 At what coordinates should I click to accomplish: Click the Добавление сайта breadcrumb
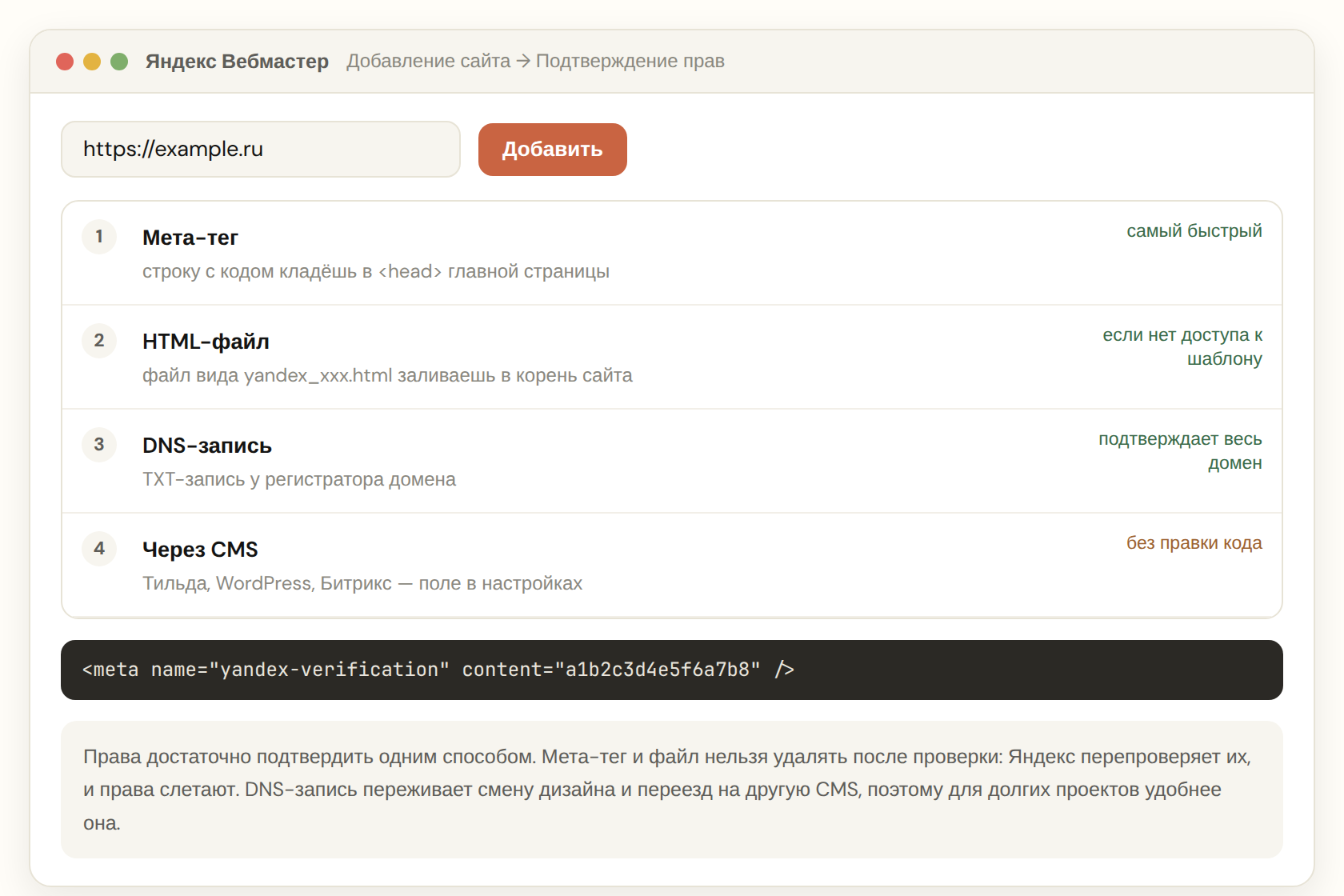point(428,62)
